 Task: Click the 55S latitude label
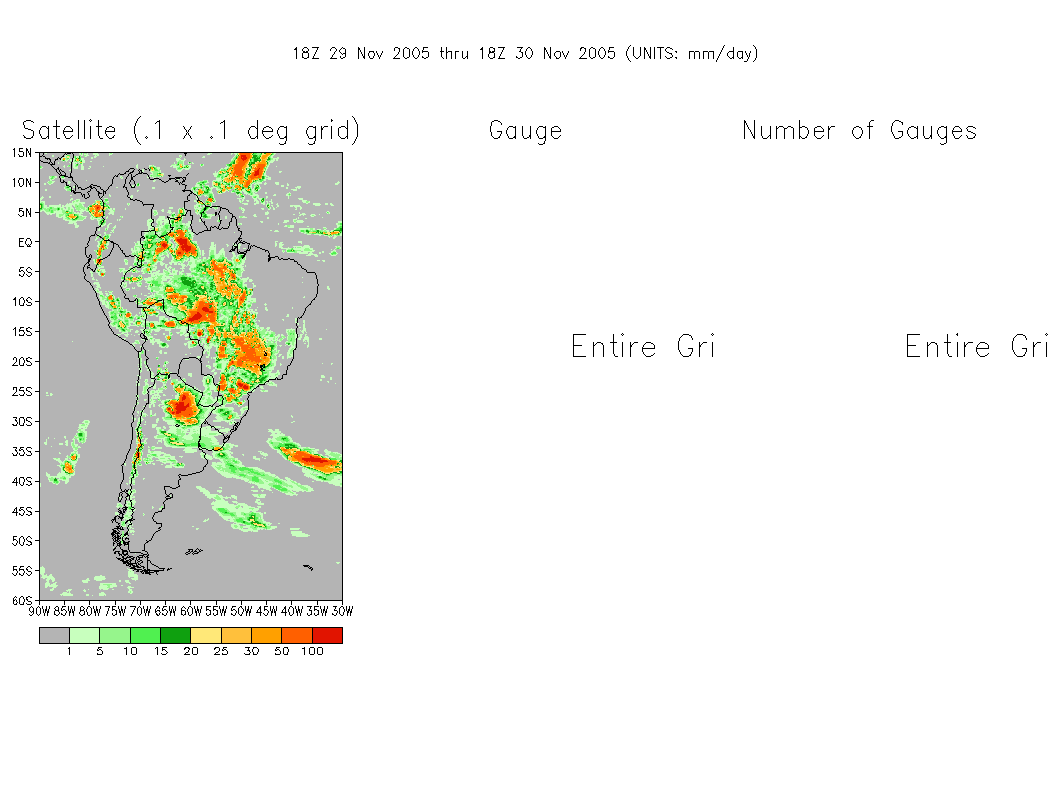pos(21,571)
